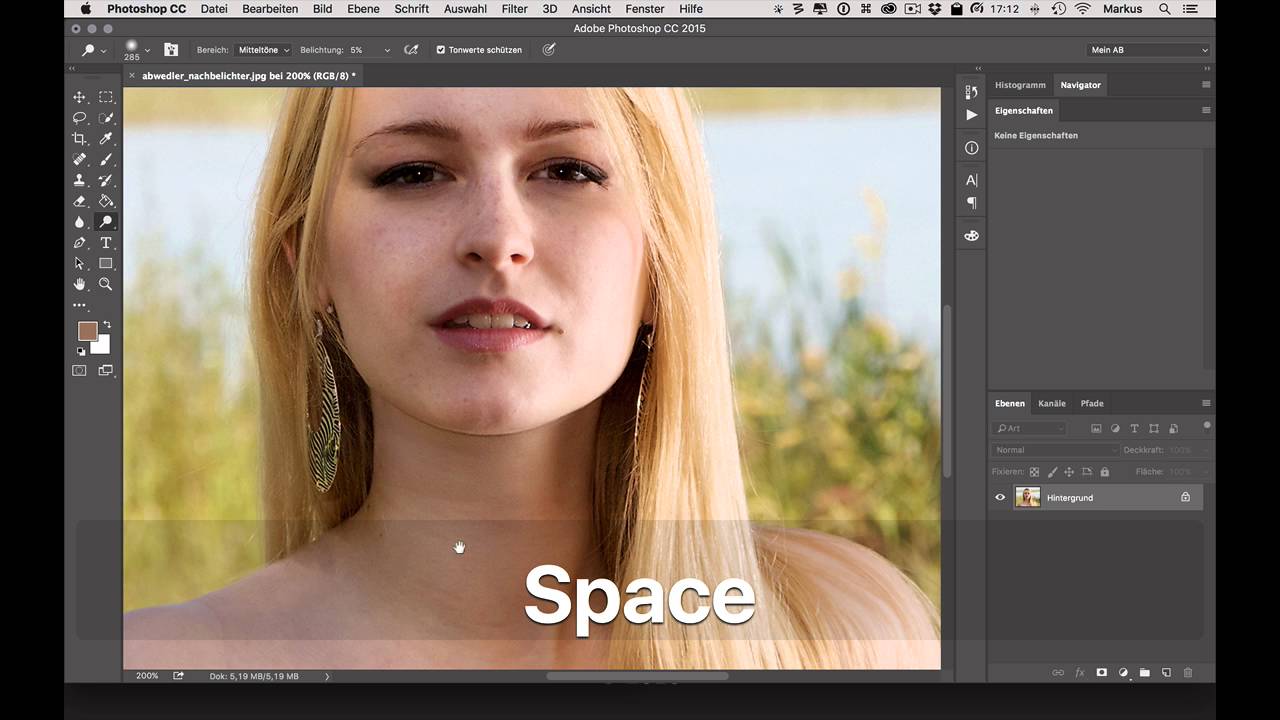
Task: Select the Hand tool
Action: tap(79, 284)
